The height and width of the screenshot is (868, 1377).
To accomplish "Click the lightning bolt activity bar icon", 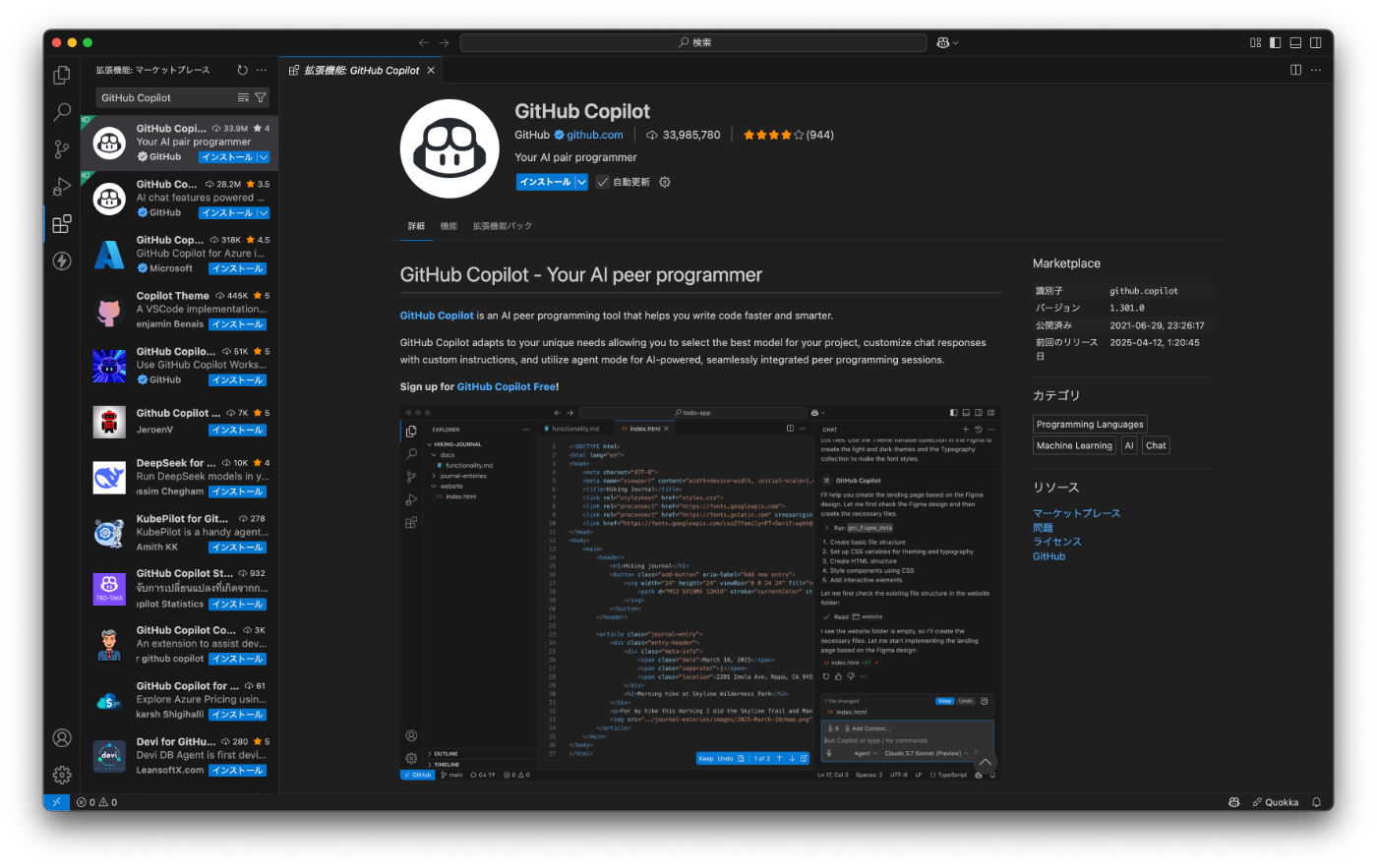I will click(62, 260).
